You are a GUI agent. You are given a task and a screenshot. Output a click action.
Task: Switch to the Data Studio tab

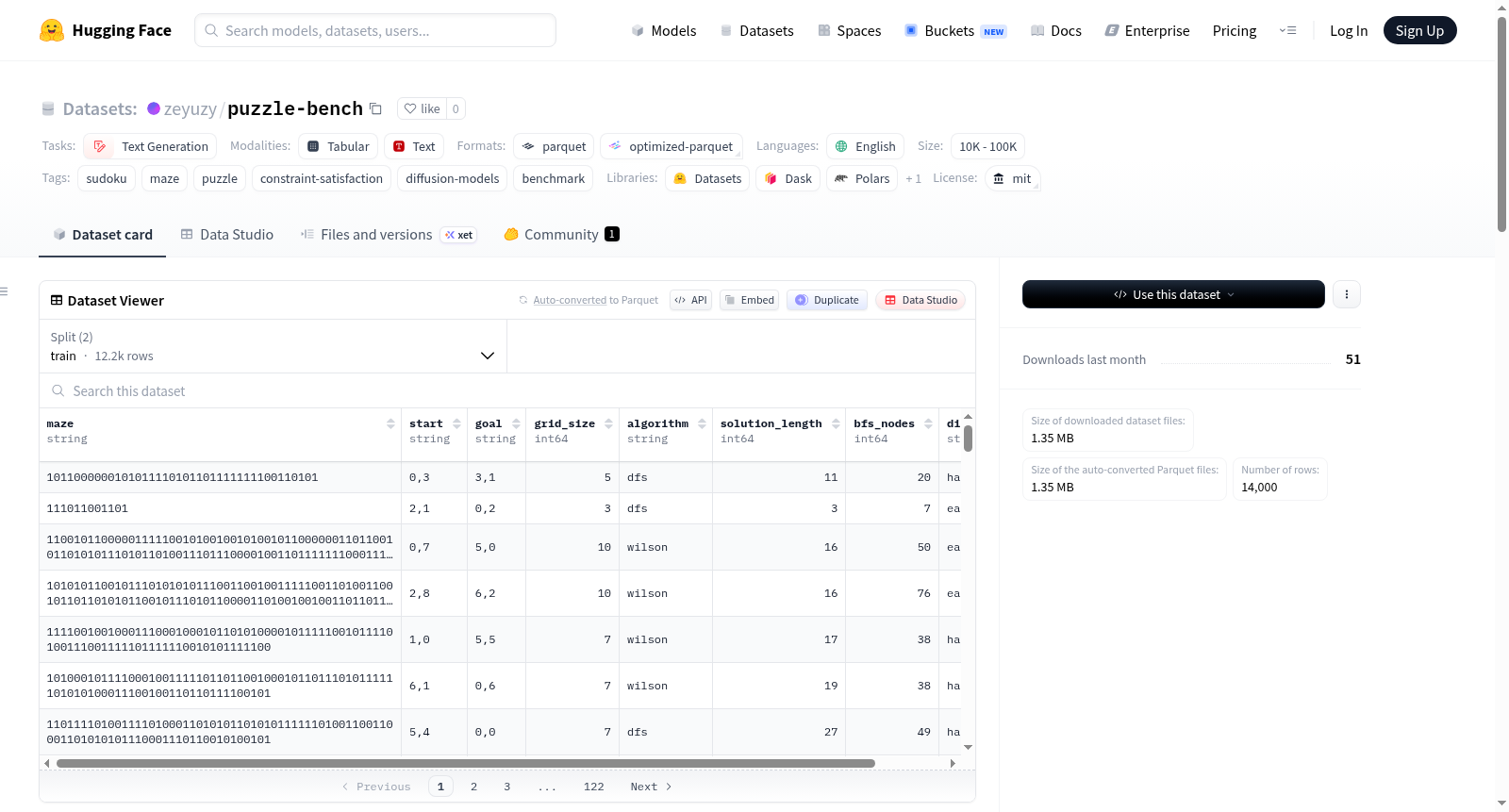point(227,234)
